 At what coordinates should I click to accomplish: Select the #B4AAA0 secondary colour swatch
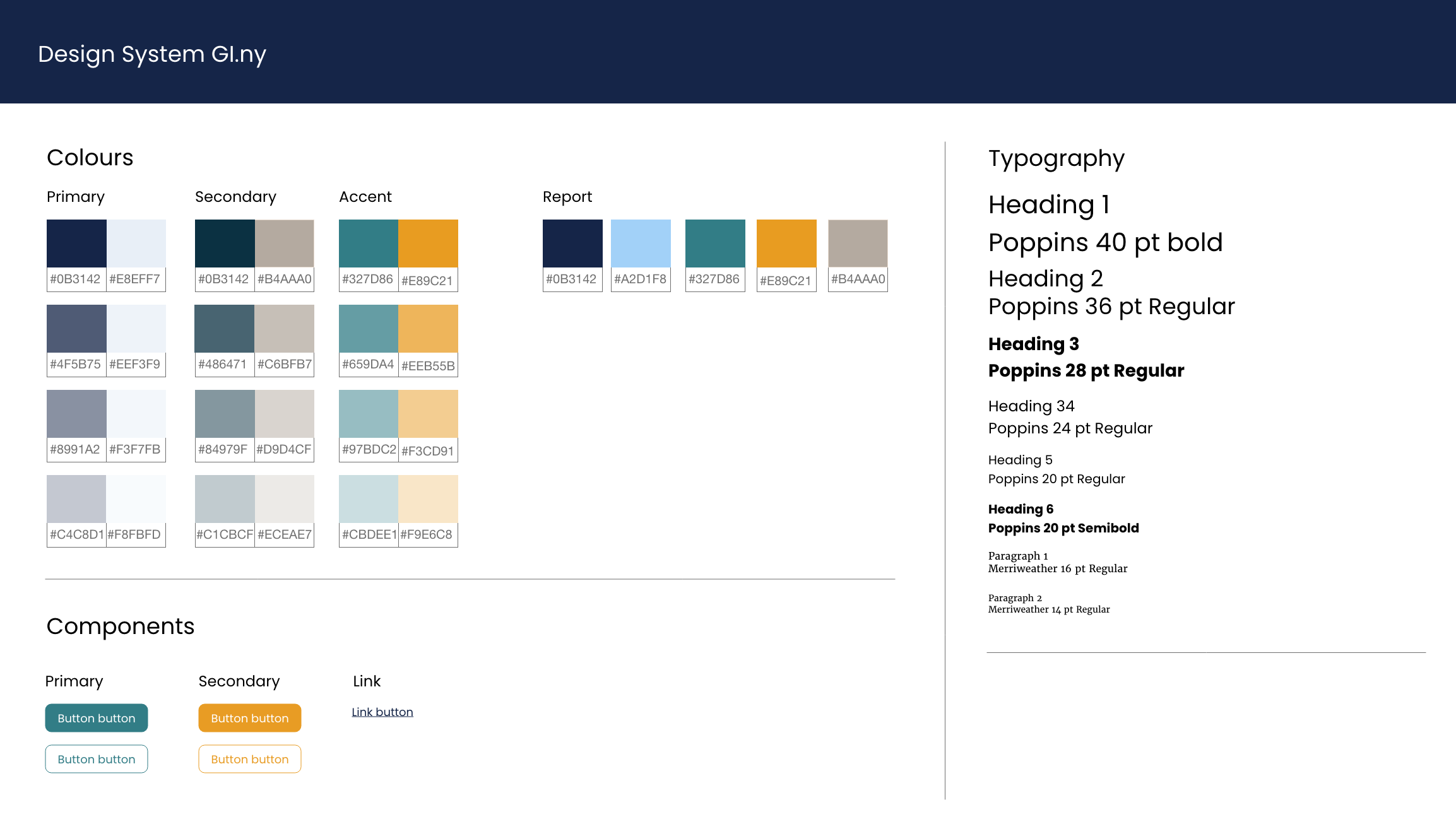point(284,244)
